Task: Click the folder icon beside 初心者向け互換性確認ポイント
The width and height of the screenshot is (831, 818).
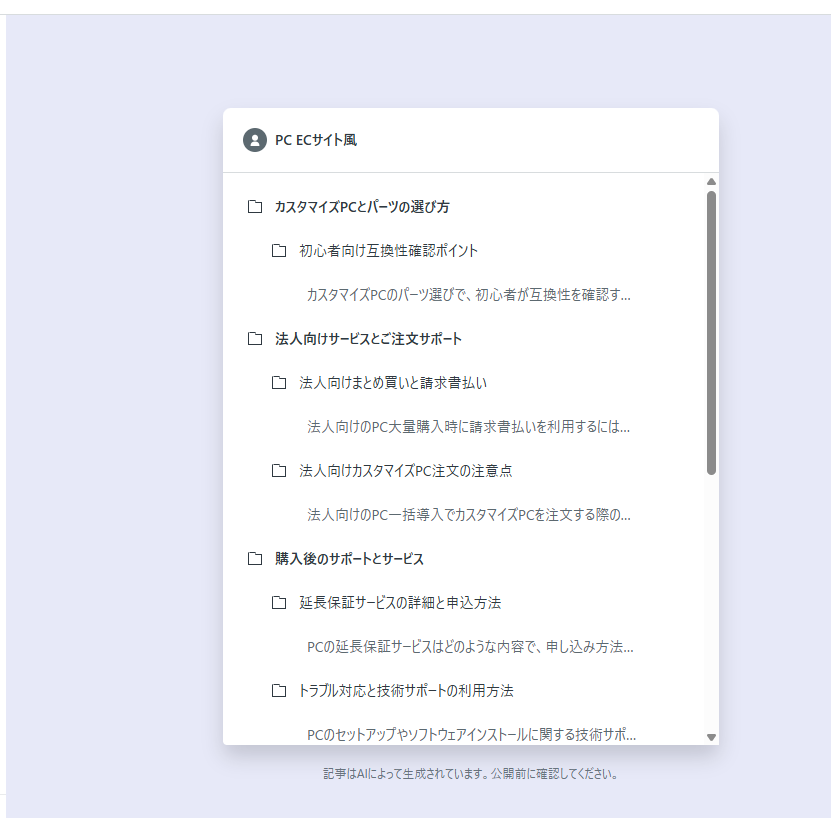Action: pos(280,251)
